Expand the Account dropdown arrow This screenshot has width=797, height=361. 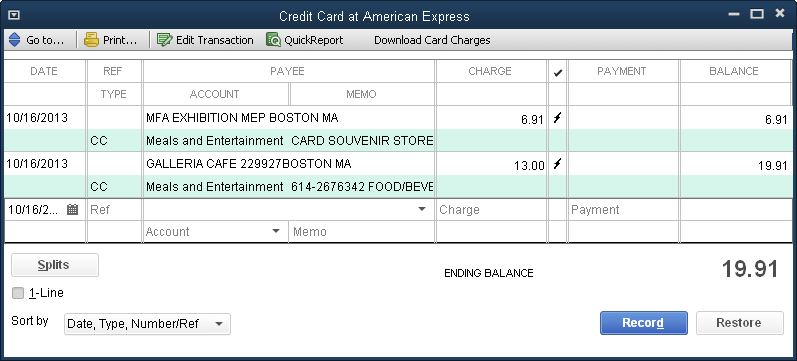point(276,231)
